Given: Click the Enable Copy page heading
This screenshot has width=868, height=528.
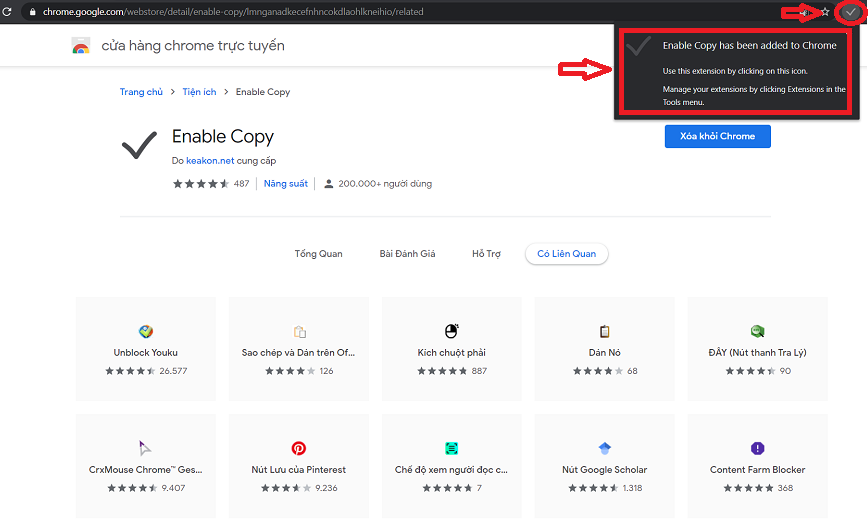Looking at the screenshot, I should tap(223, 136).
